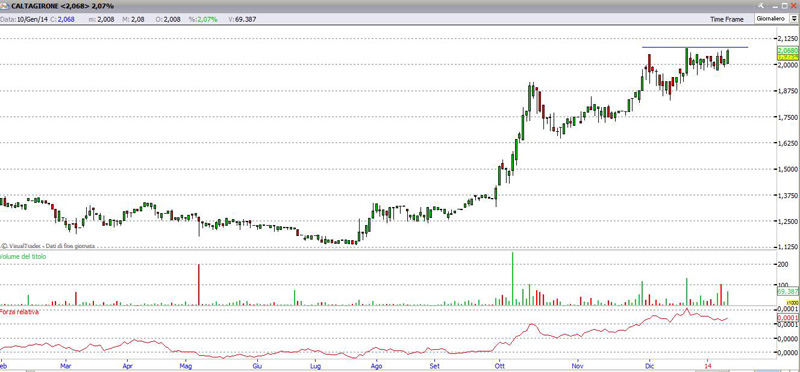800x372 pixels.
Task: Click the green 69.387 volume tag
Action: [787, 291]
